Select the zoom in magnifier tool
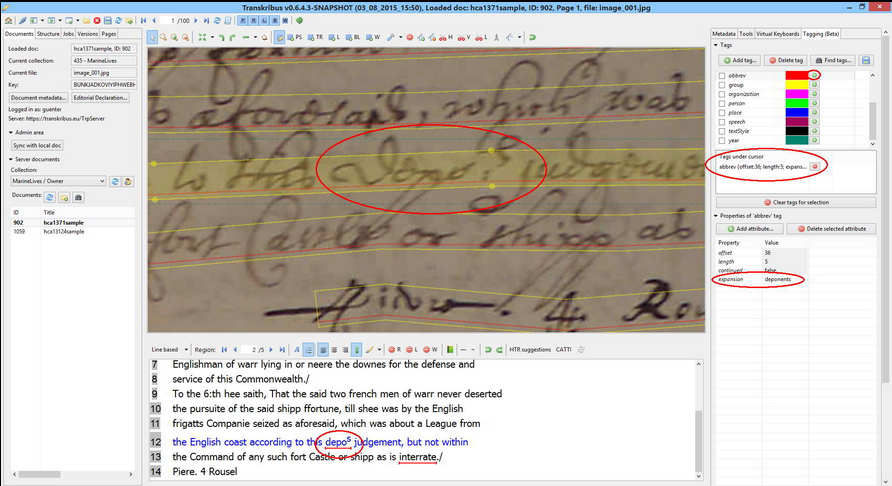Image resolution: width=892 pixels, height=486 pixels. 176,37
